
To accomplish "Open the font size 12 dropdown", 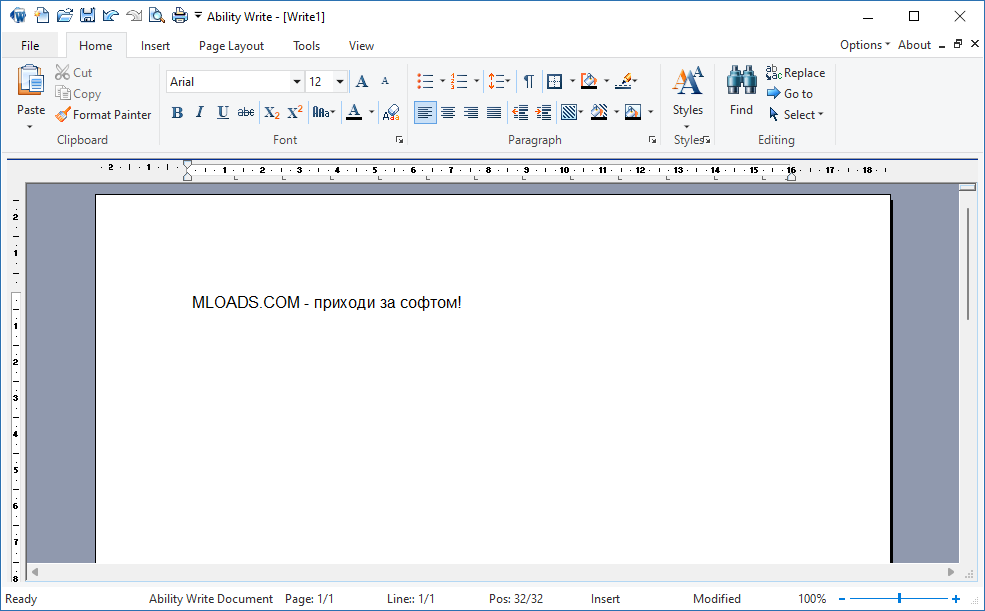I will (340, 82).
